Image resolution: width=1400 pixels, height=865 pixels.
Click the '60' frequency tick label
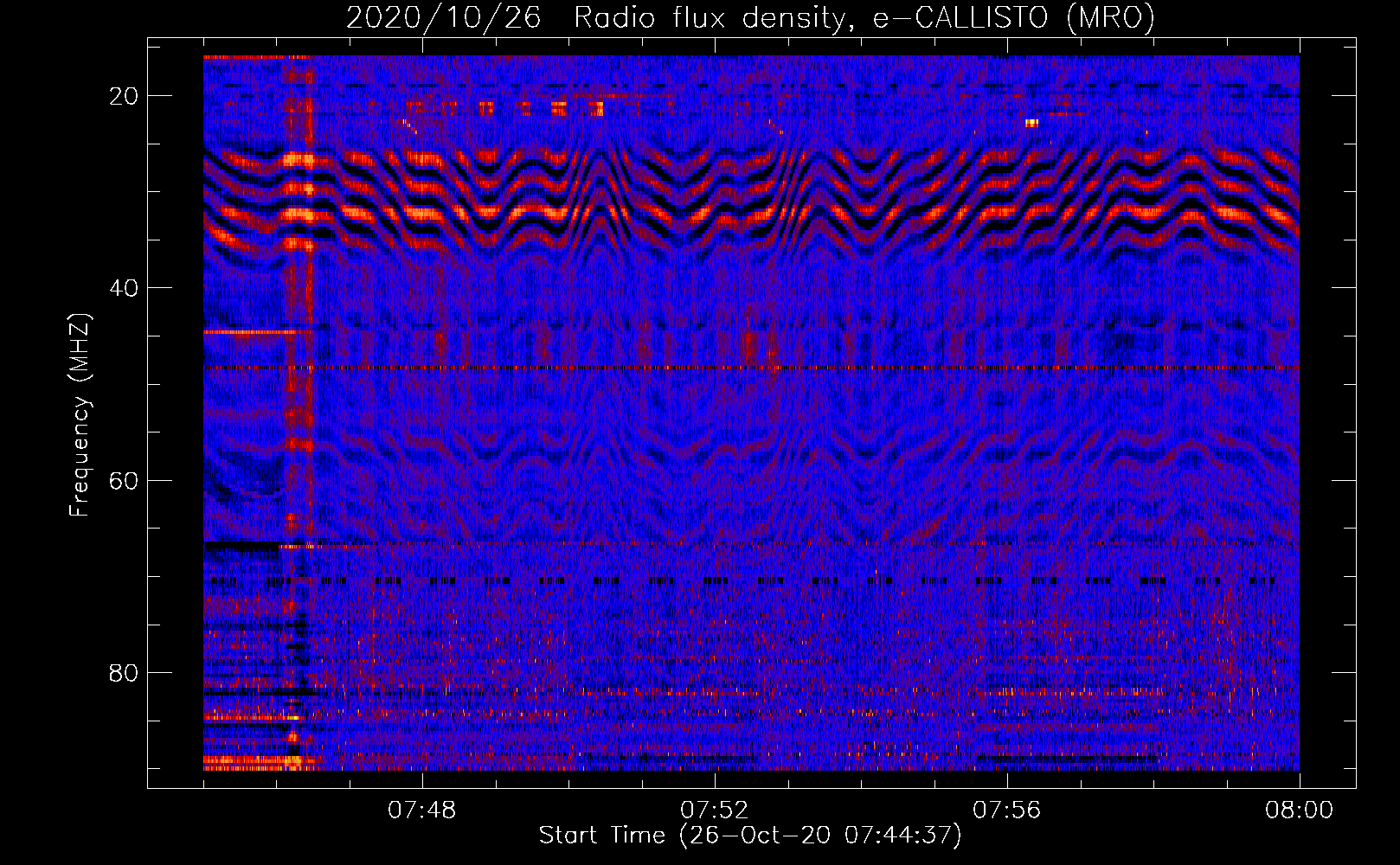coord(124,480)
